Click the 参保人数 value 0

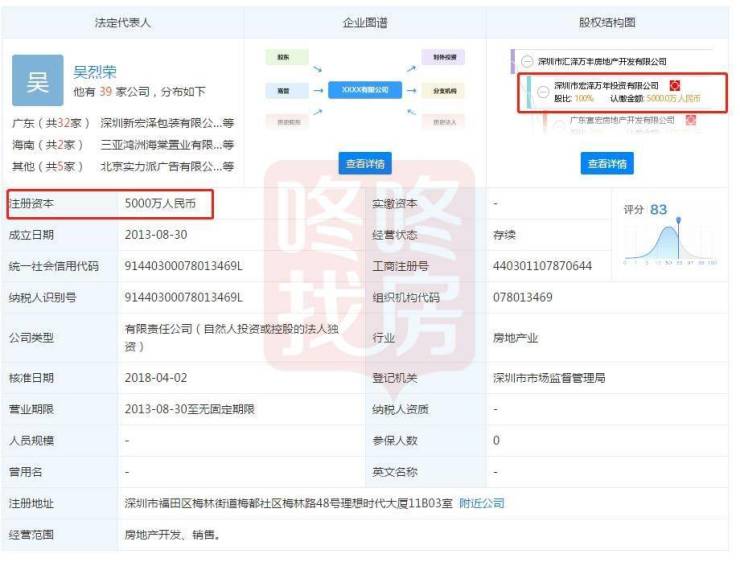[x=496, y=440]
